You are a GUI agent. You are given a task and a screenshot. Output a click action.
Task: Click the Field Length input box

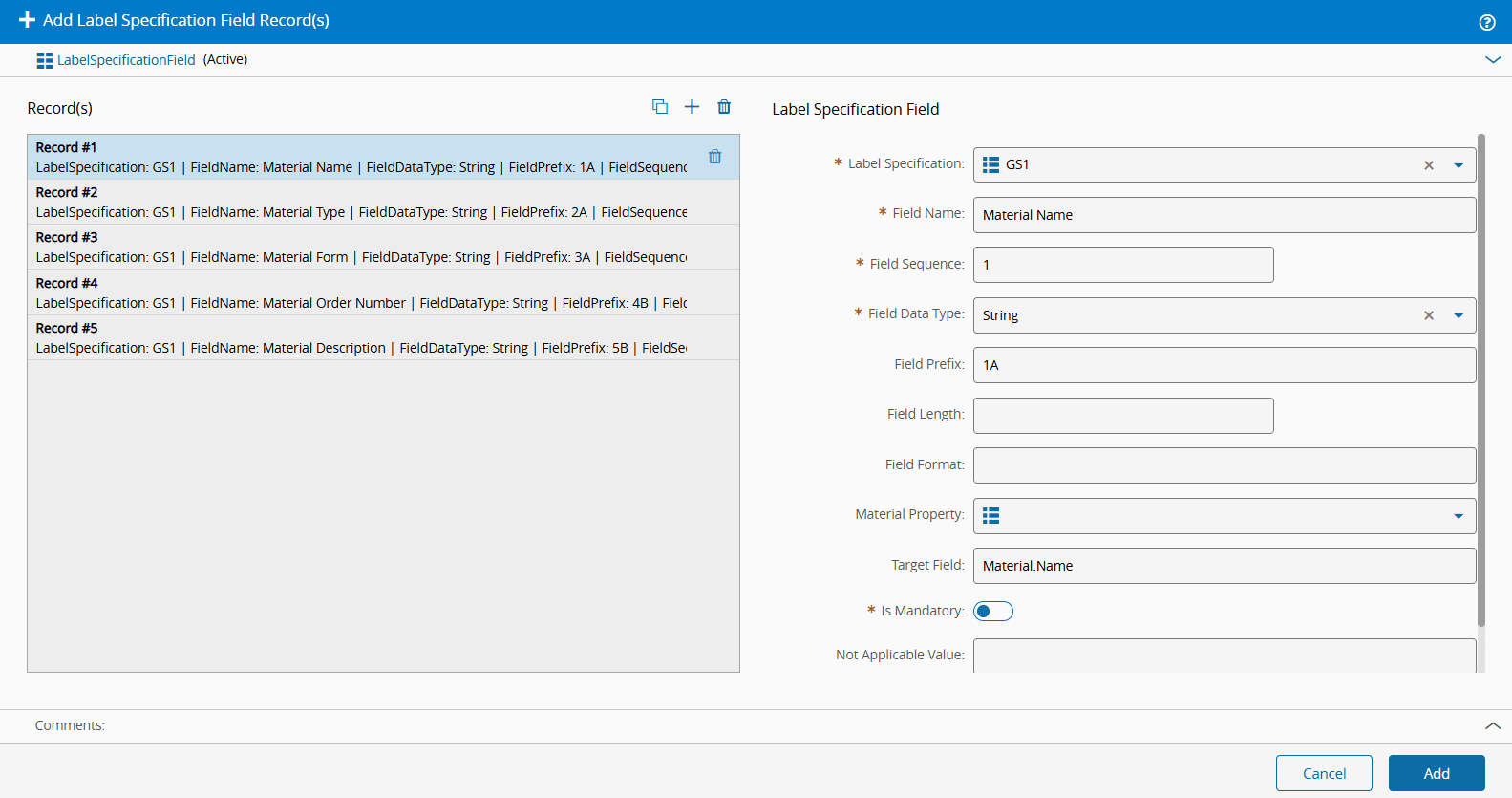(1122, 416)
